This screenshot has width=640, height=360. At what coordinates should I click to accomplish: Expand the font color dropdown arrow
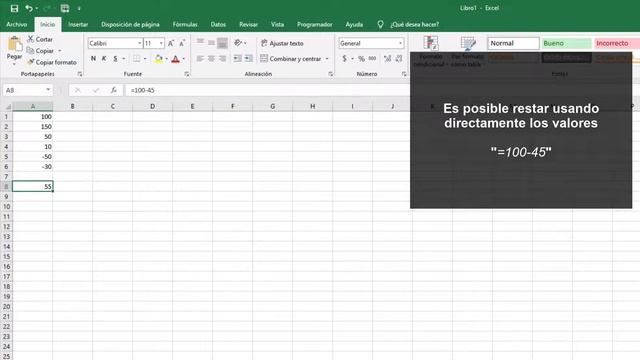pyautogui.click(x=184, y=59)
